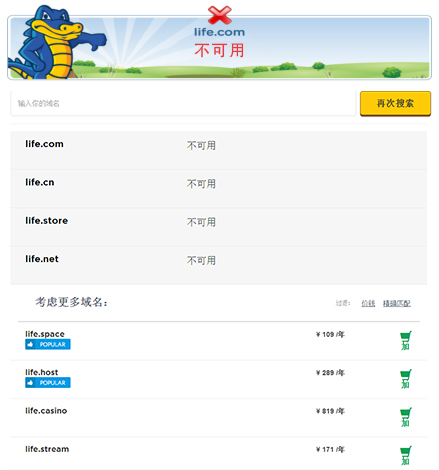Click the POPULAR badge under life.space
The height and width of the screenshot is (470, 439).
coord(48,344)
